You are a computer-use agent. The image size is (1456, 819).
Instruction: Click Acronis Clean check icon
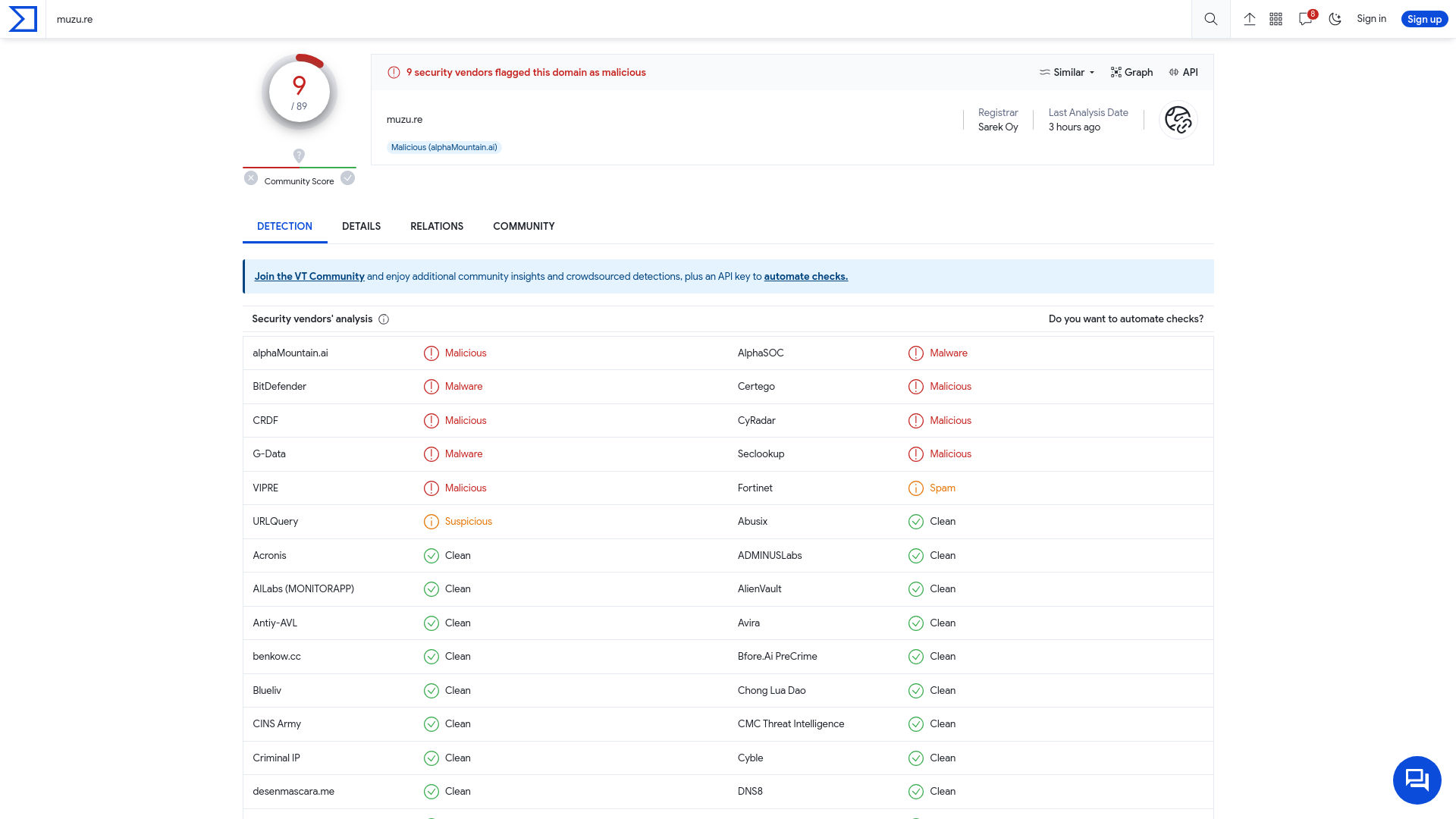(431, 556)
